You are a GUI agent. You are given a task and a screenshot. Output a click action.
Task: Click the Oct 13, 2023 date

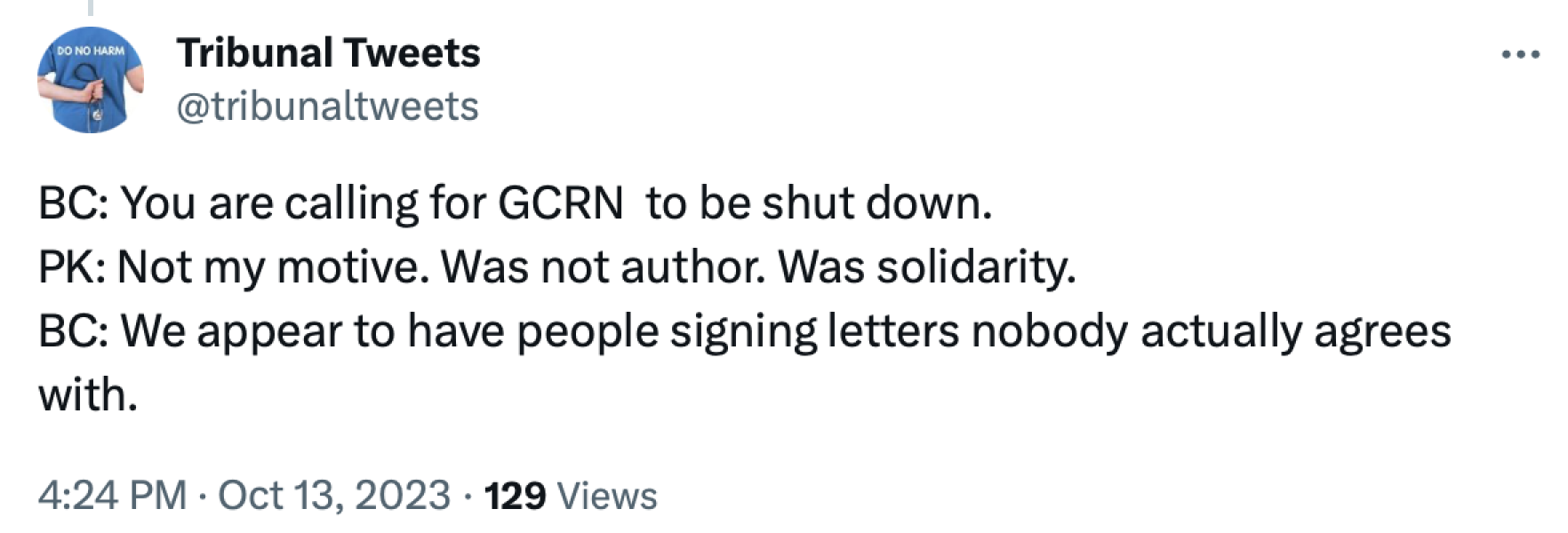point(334,495)
